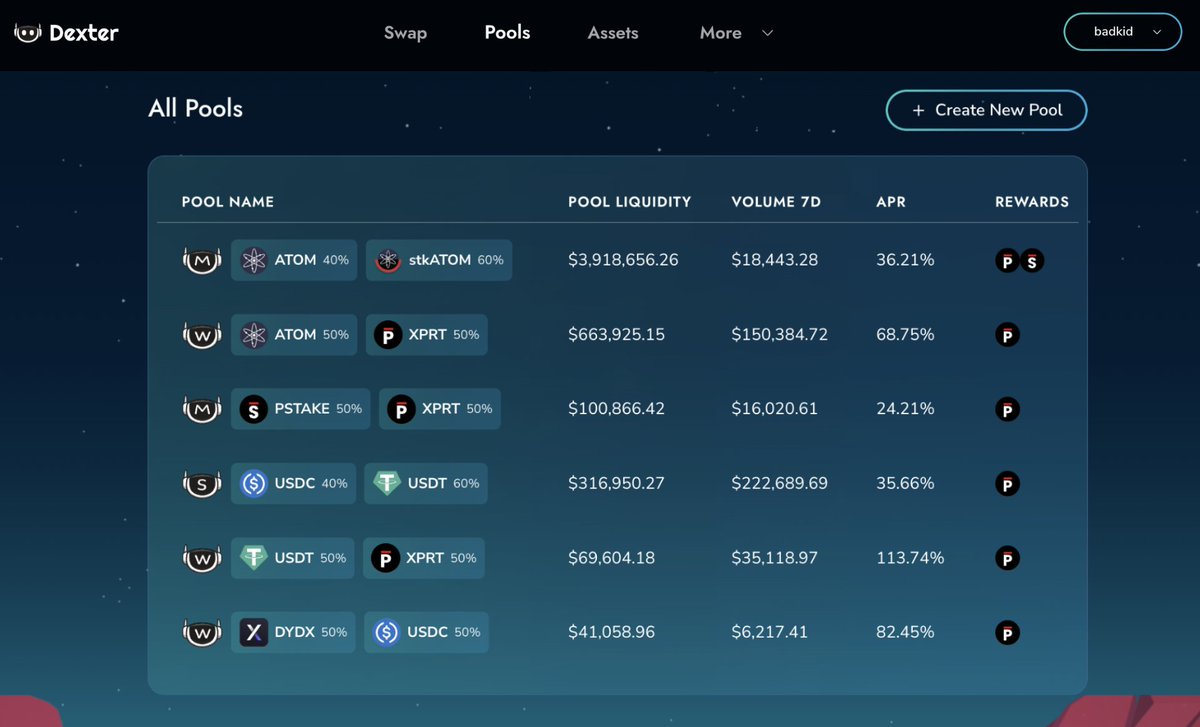Click the USDT 60% token chip
The image size is (1200, 727).
point(426,483)
